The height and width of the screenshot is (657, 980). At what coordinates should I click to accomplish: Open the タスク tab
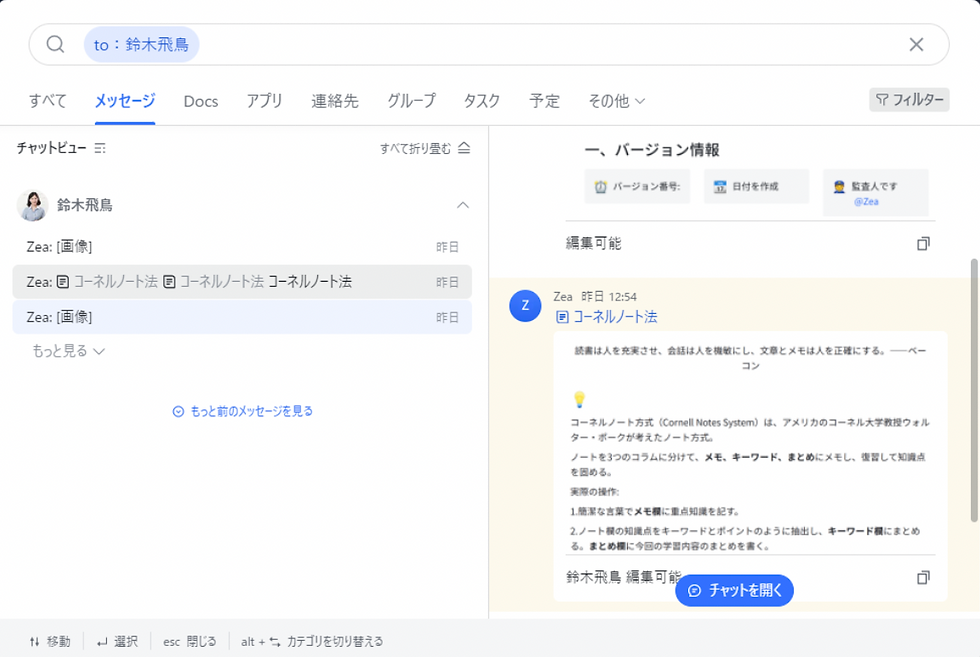482,101
